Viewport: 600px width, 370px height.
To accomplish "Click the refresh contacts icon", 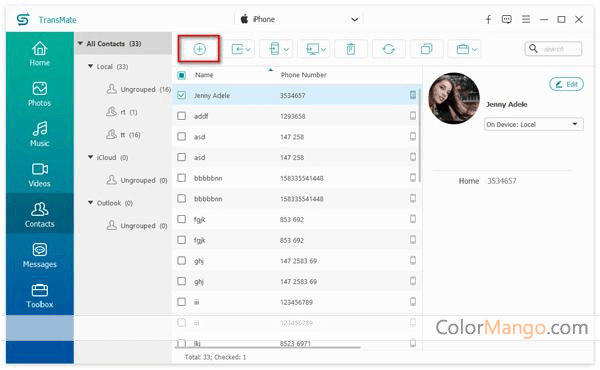I will tap(388, 49).
